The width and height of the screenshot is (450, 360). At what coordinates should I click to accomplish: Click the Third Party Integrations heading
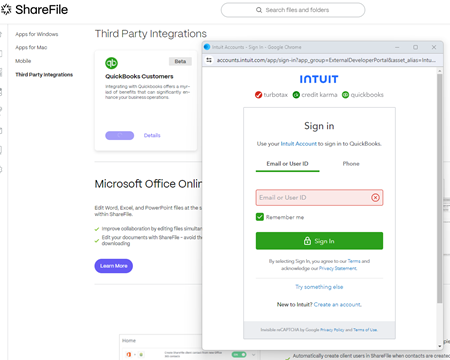tap(151, 34)
